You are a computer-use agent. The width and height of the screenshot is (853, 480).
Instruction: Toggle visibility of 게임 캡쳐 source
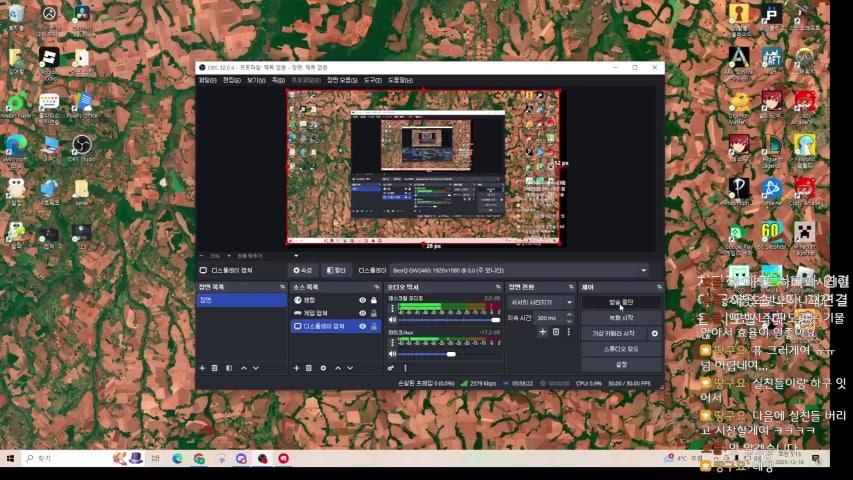point(362,313)
